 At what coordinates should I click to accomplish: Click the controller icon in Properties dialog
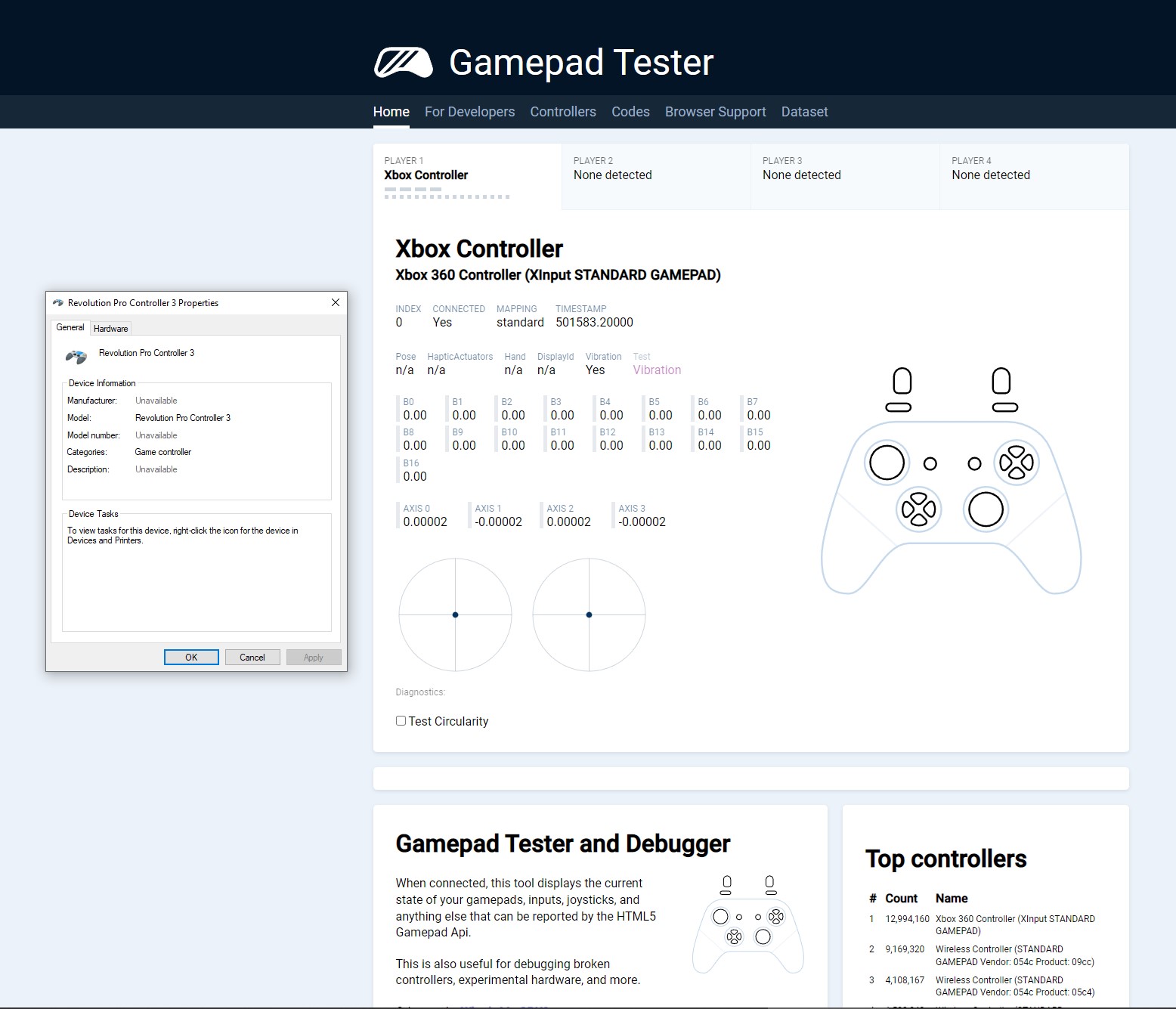tap(76, 357)
